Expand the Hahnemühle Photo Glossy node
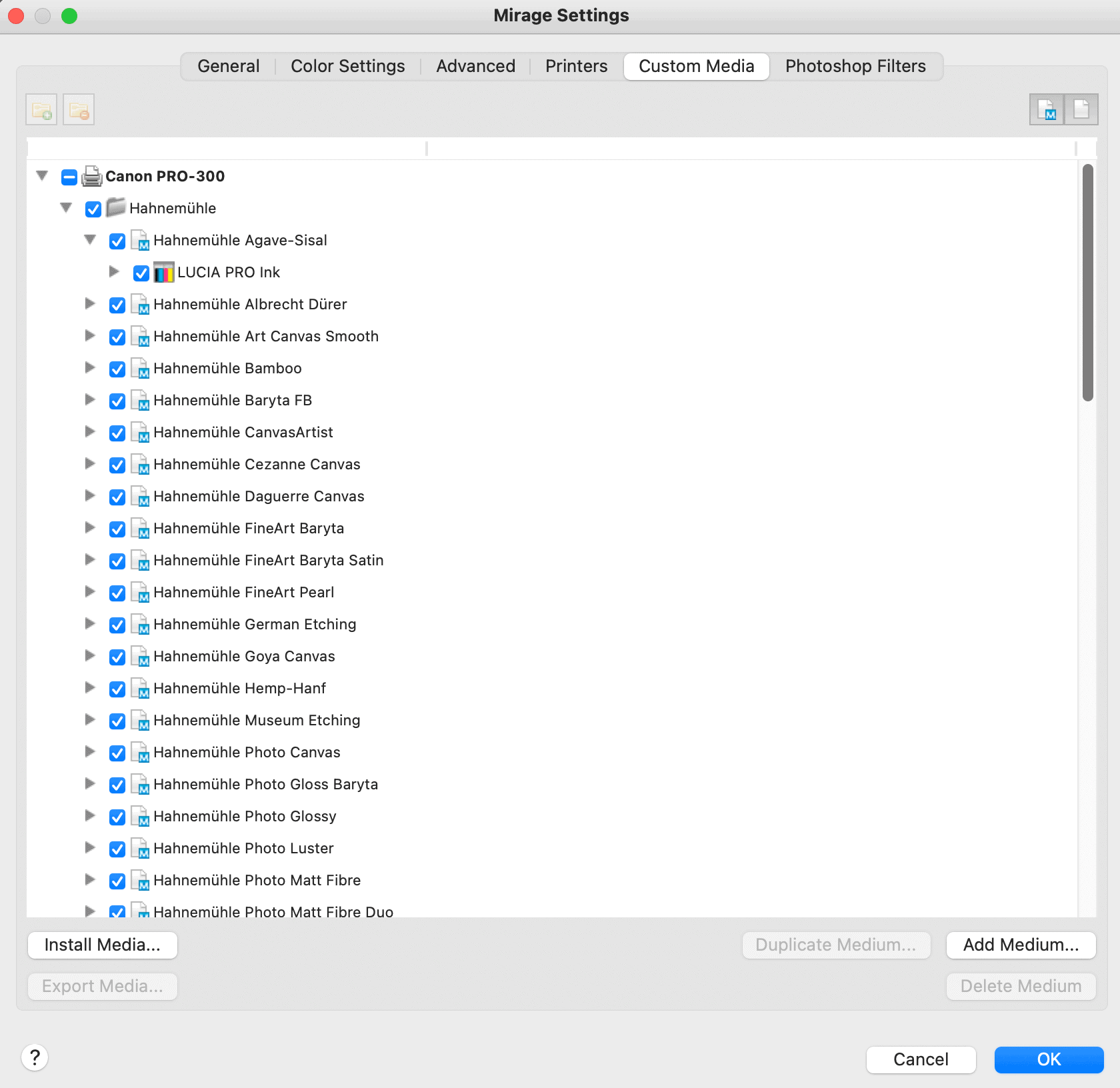Viewport: 1120px width, 1088px height. 90,815
